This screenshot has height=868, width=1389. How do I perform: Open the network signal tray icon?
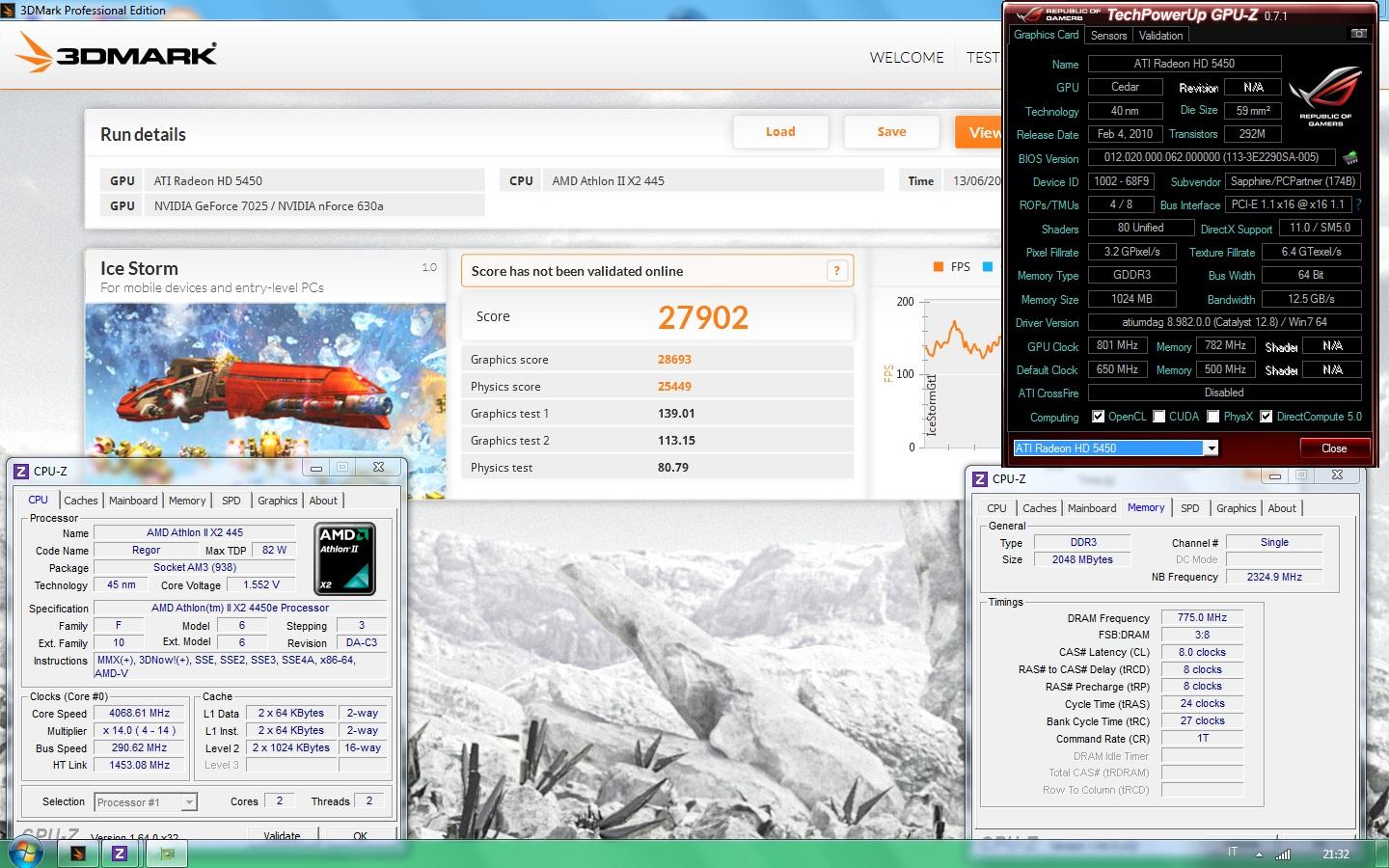(1283, 854)
